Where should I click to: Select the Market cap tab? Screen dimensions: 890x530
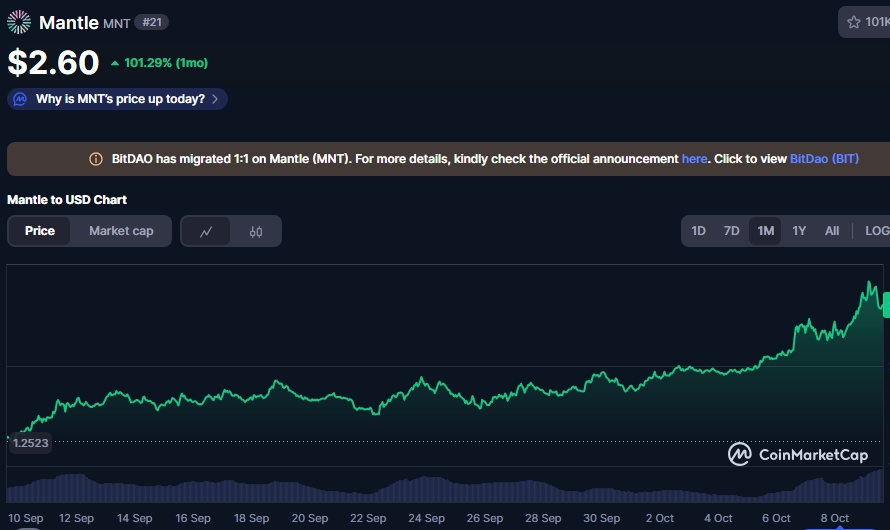(x=121, y=231)
